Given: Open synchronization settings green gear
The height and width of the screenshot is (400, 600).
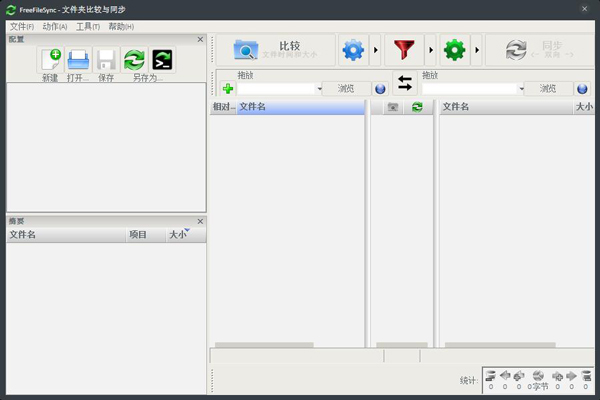Looking at the screenshot, I should [455, 50].
